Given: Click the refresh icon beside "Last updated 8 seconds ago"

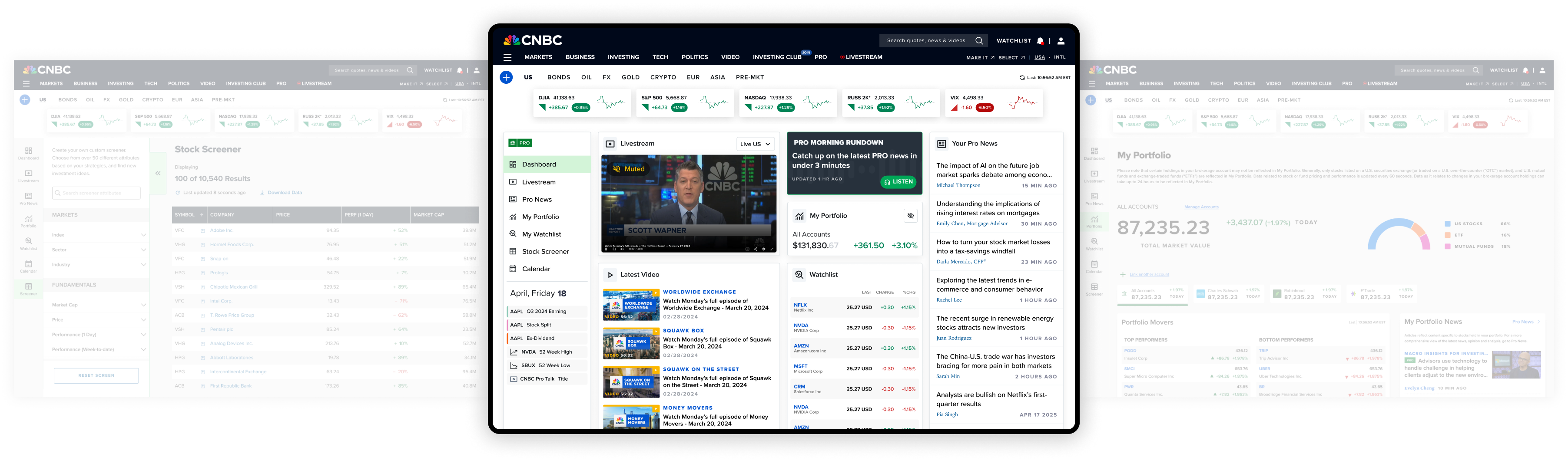Looking at the screenshot, I should click(x=178, y=193).
